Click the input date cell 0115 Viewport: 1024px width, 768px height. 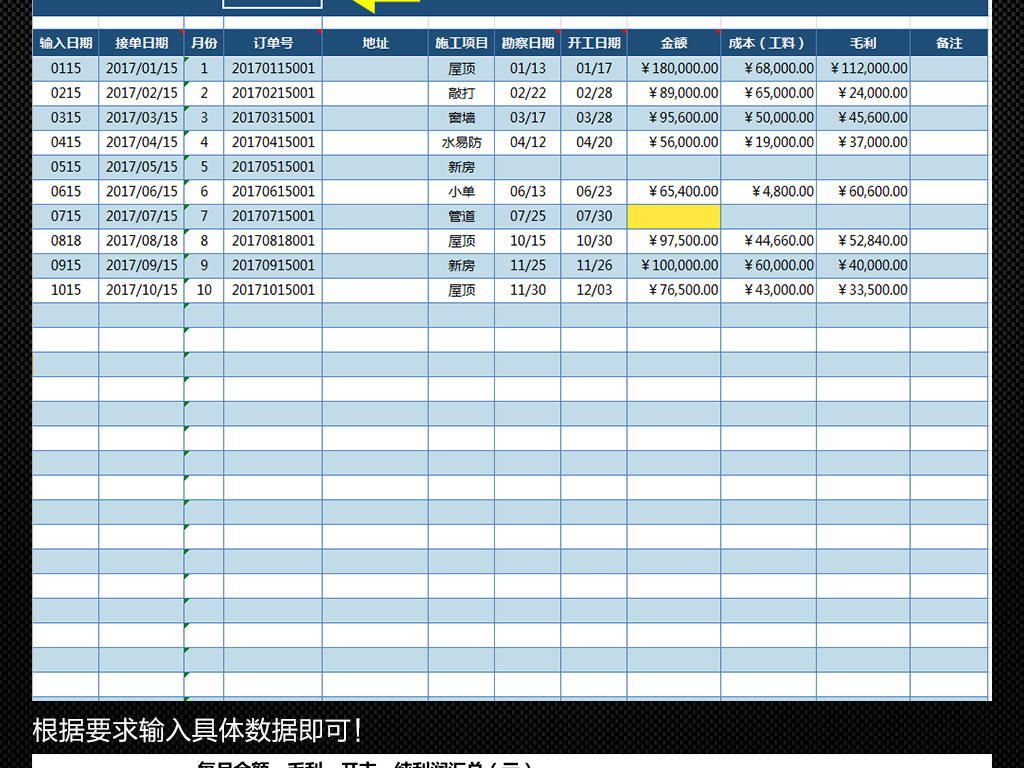coord(65,69)
